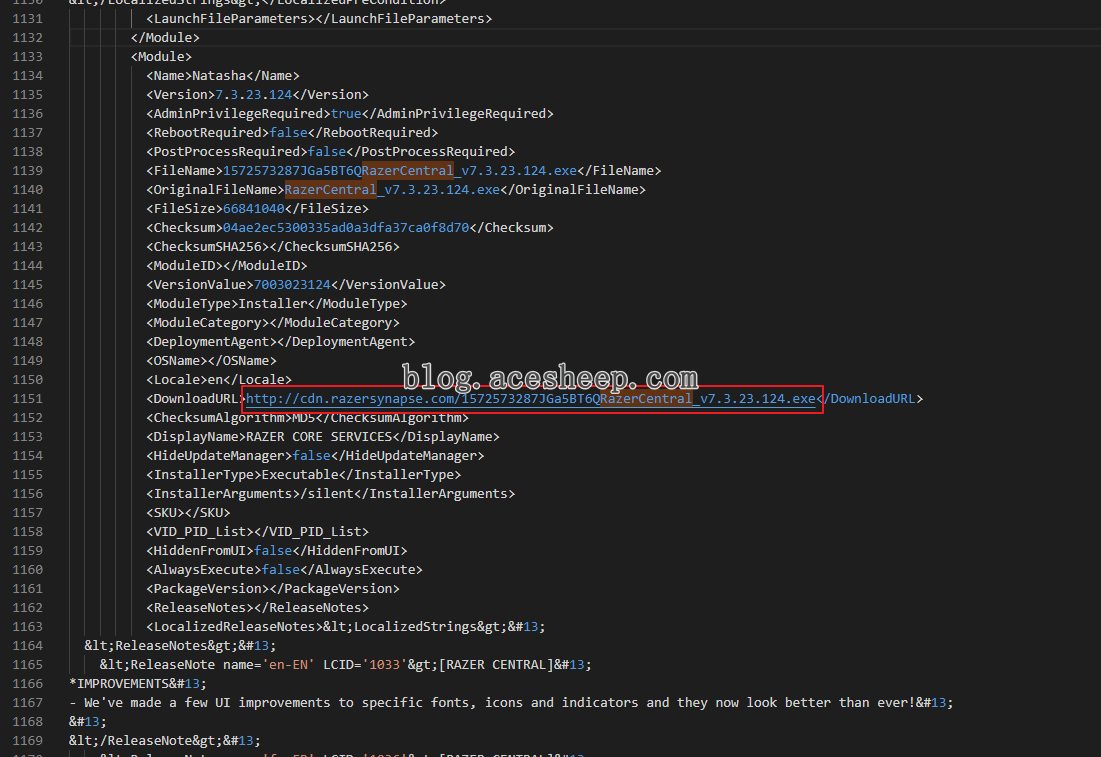Click version value 7.3.23.124
Image resolution: width=1101 pixels, height=757 pixels.
[x=253, y=95]
